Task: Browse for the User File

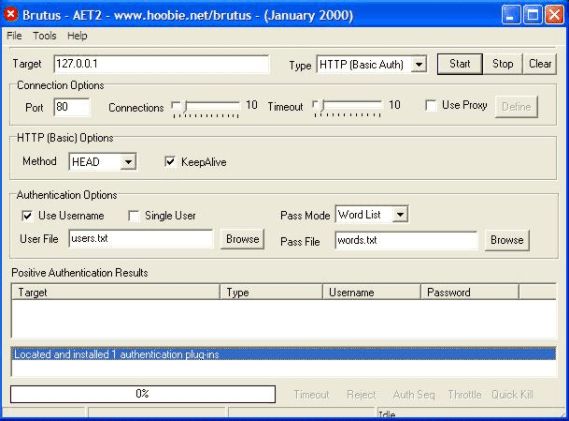Action: click(x=242, y=239)
